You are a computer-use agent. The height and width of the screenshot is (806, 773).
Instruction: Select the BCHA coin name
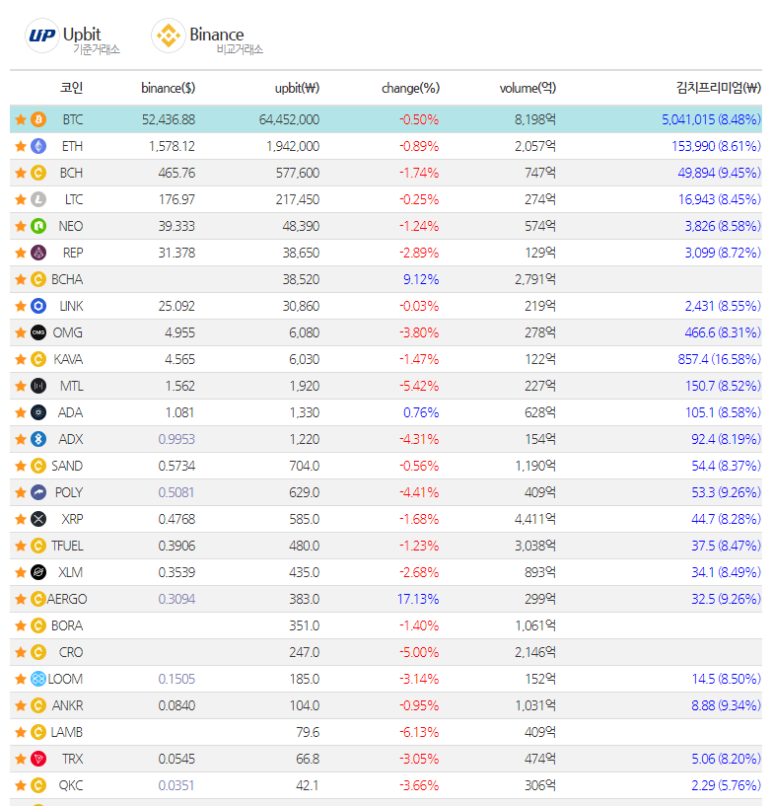(x=67, y=280)
